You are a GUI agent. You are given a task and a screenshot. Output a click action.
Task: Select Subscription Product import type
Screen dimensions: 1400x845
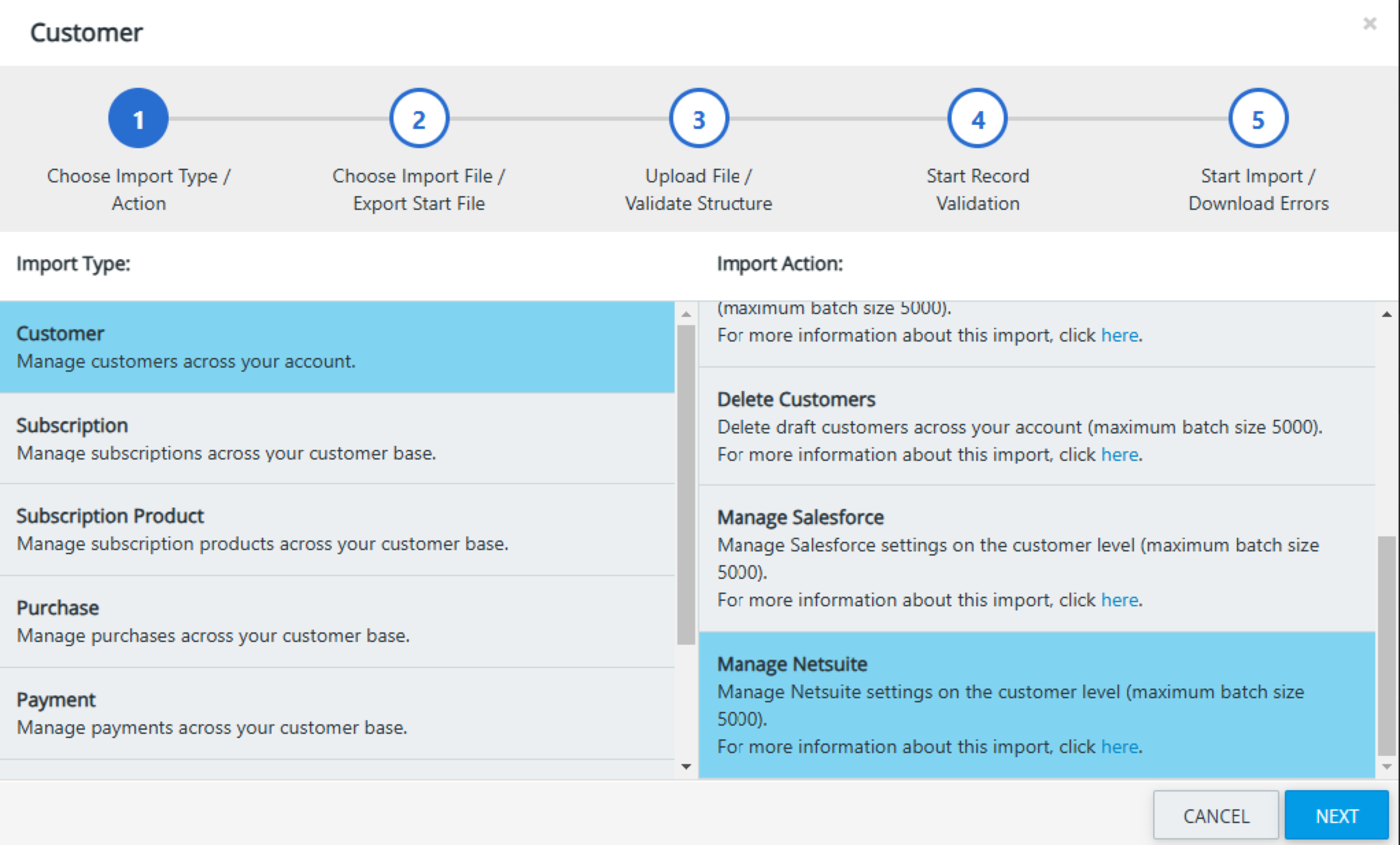[x=336, y=529]
